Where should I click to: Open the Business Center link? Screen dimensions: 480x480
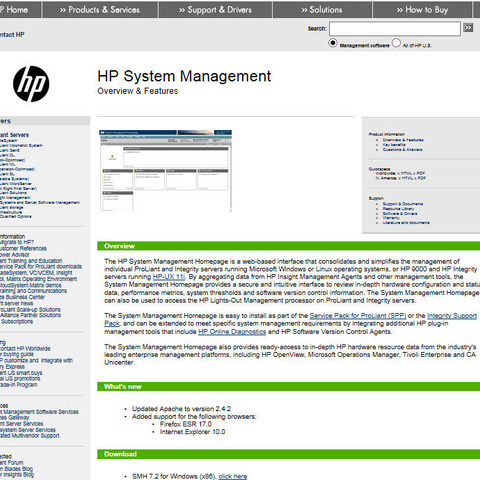click(x=22, y=297)
